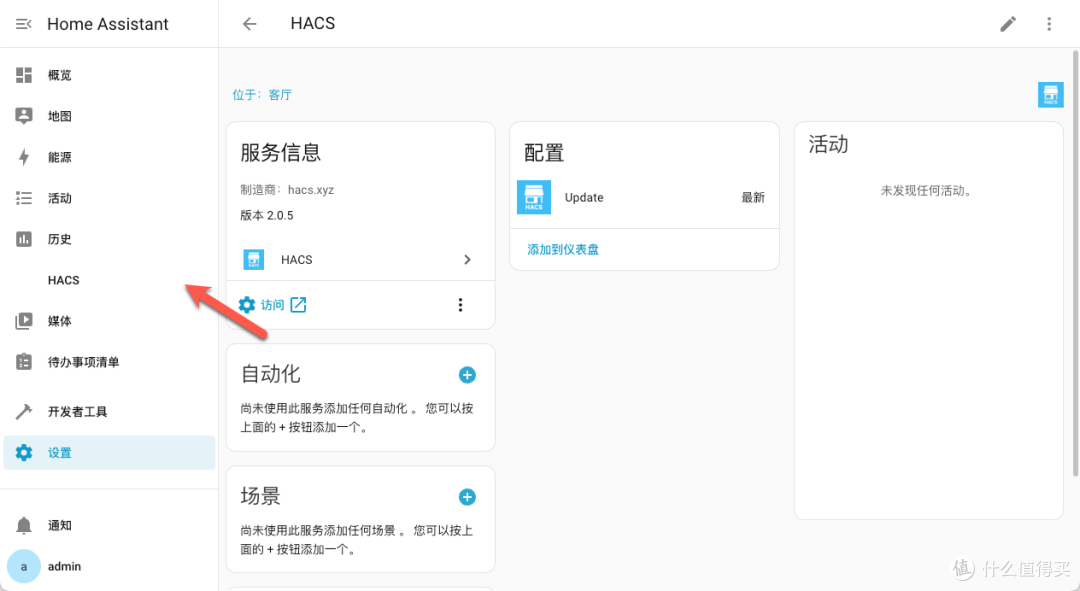Click the Home Assistant title
This screenshot has width=1080, height=591.
click(107, 24)
